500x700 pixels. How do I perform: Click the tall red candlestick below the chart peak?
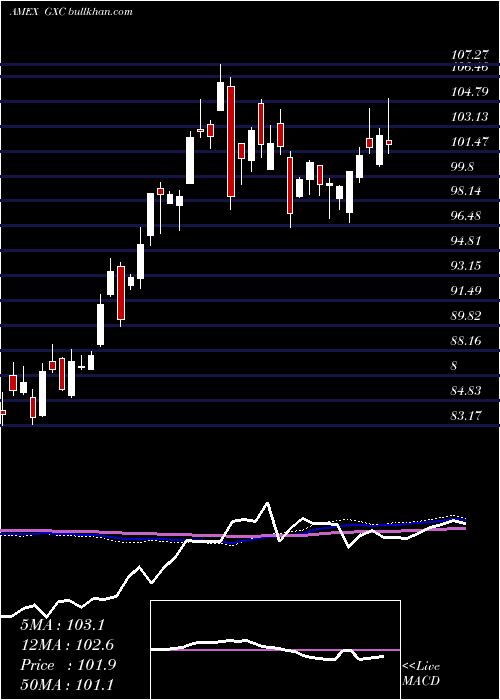[230, 142]
